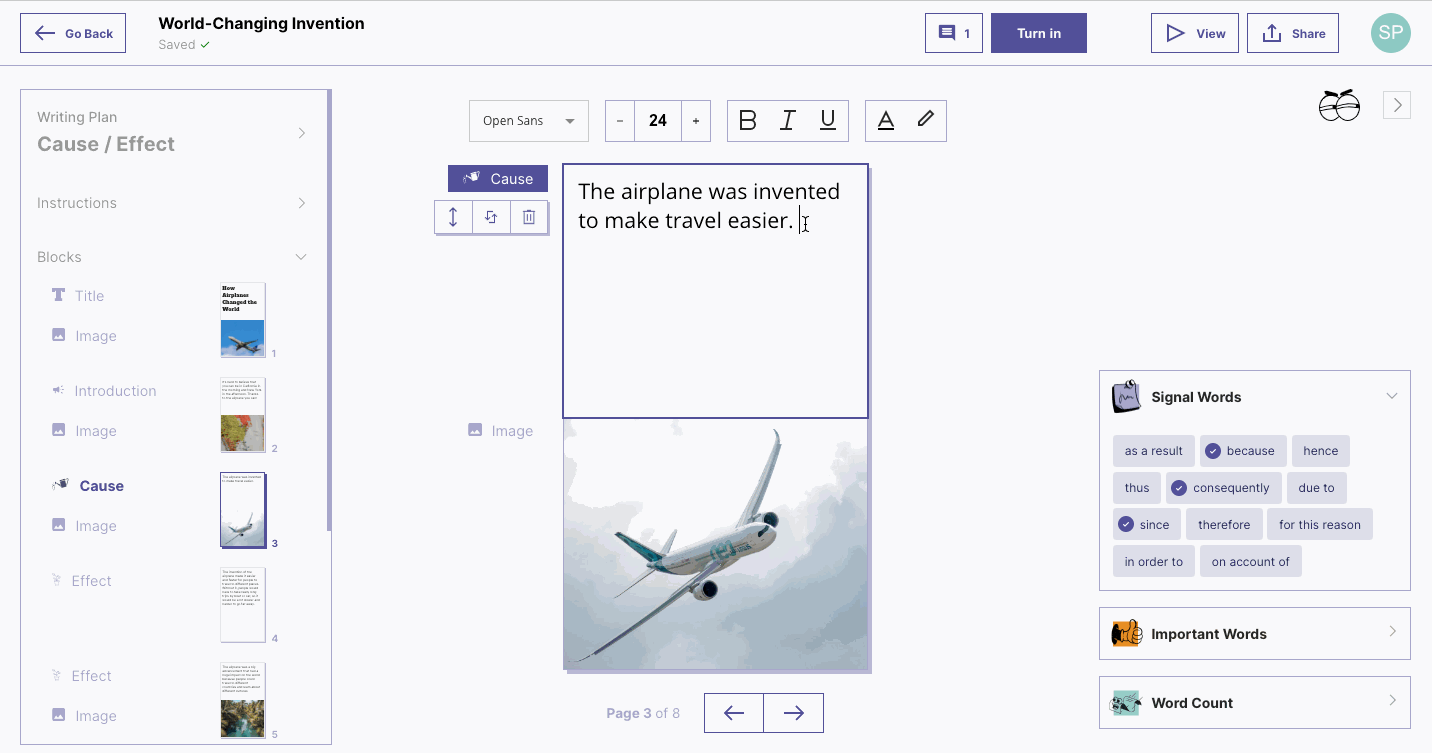Delete the Cause block with trash icon

click(x=529, y=217)
